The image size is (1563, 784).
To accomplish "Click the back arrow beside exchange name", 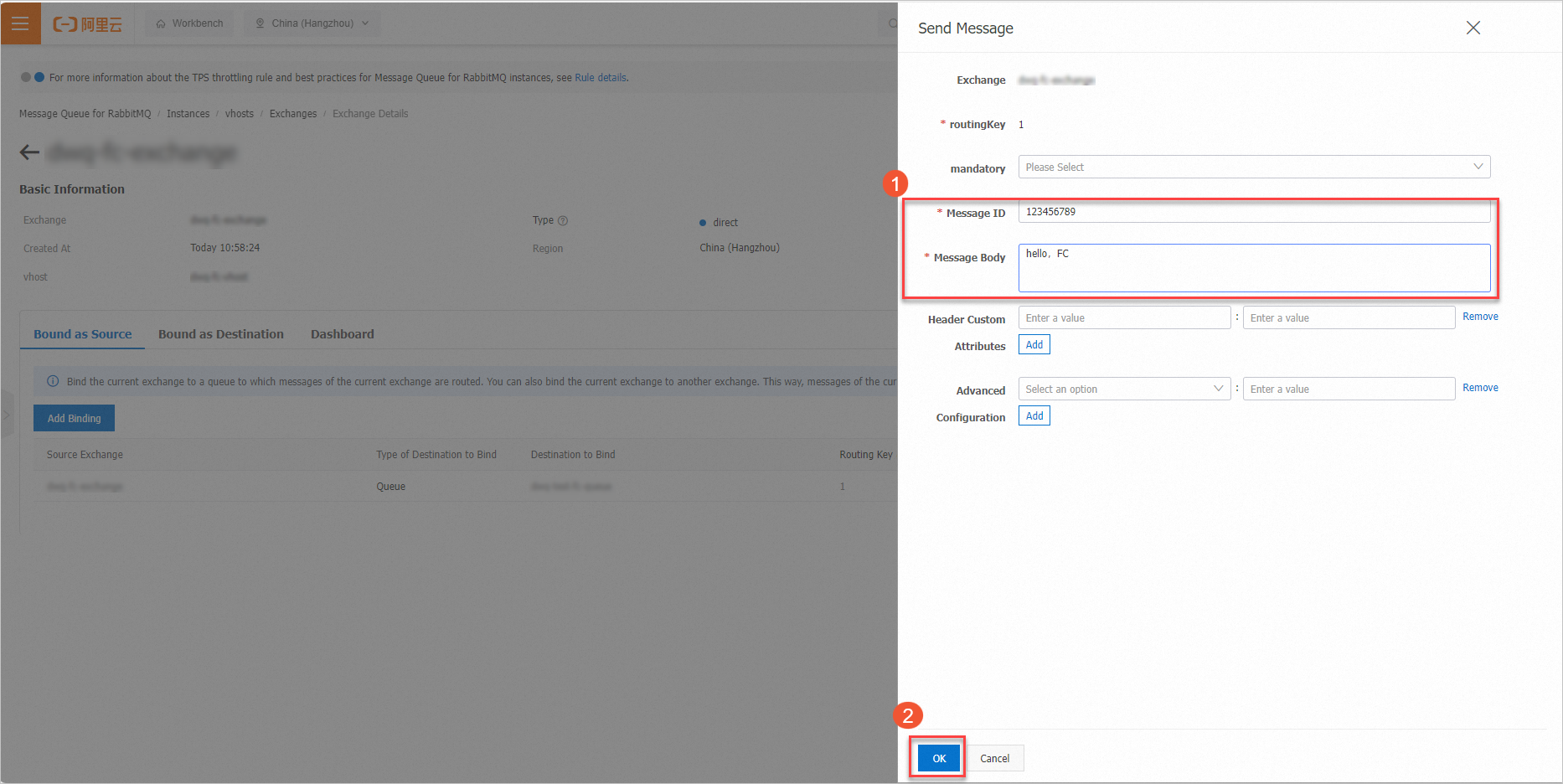I will coord(30,152).
